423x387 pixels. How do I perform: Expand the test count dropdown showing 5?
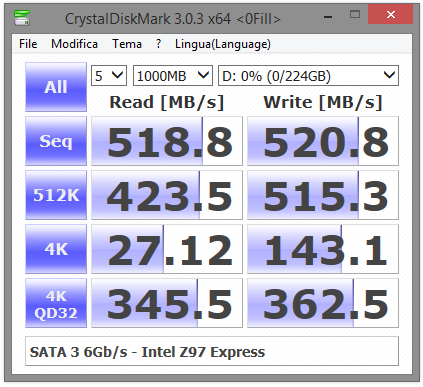click(109, 76)
